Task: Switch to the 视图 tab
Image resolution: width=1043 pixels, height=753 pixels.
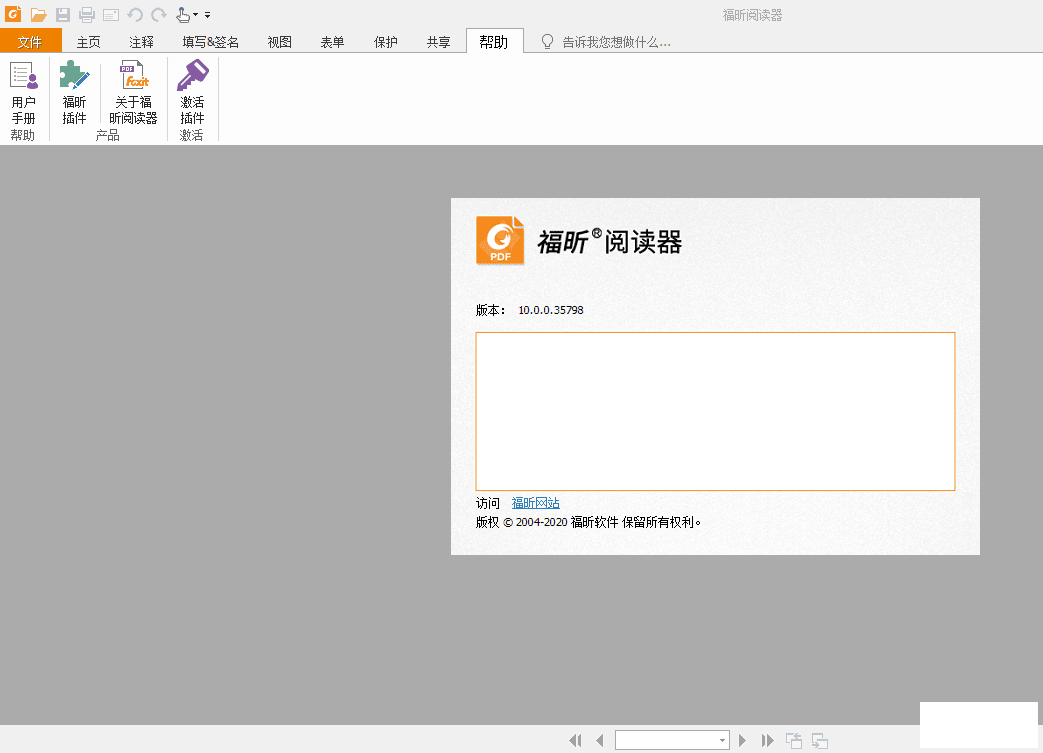Action: point(280,42)
